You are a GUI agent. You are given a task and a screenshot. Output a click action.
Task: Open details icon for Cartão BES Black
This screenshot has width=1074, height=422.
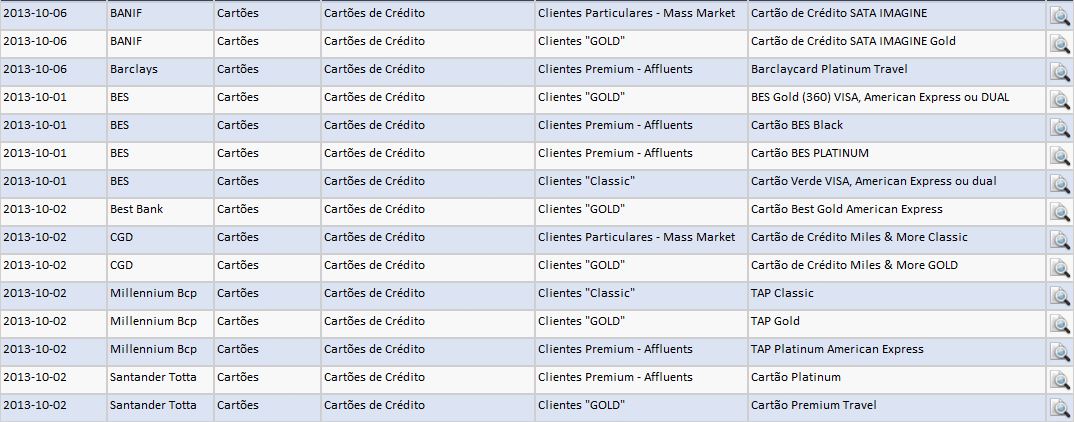[1059, 128]
